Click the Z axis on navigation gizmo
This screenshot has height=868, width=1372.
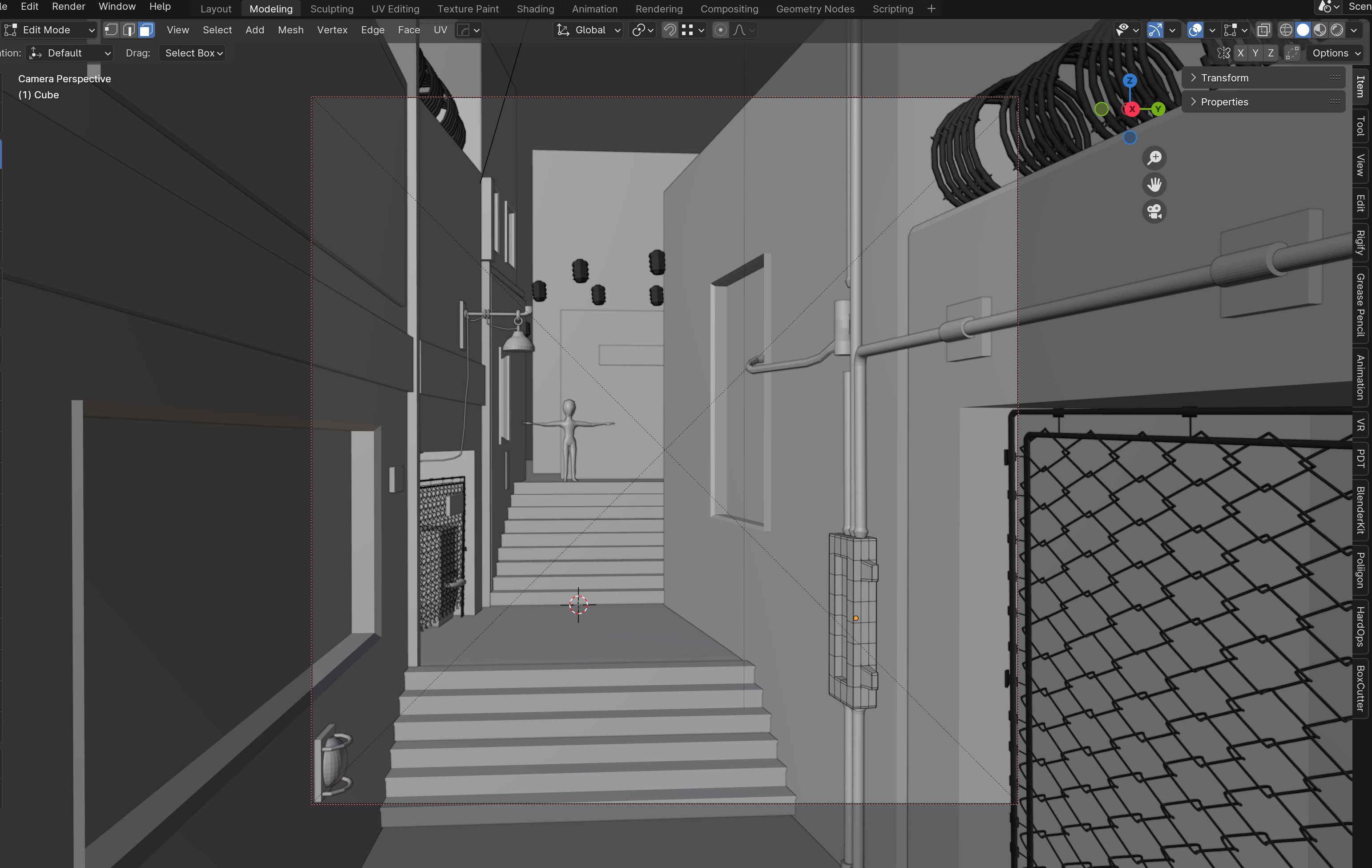(1129, 81)
